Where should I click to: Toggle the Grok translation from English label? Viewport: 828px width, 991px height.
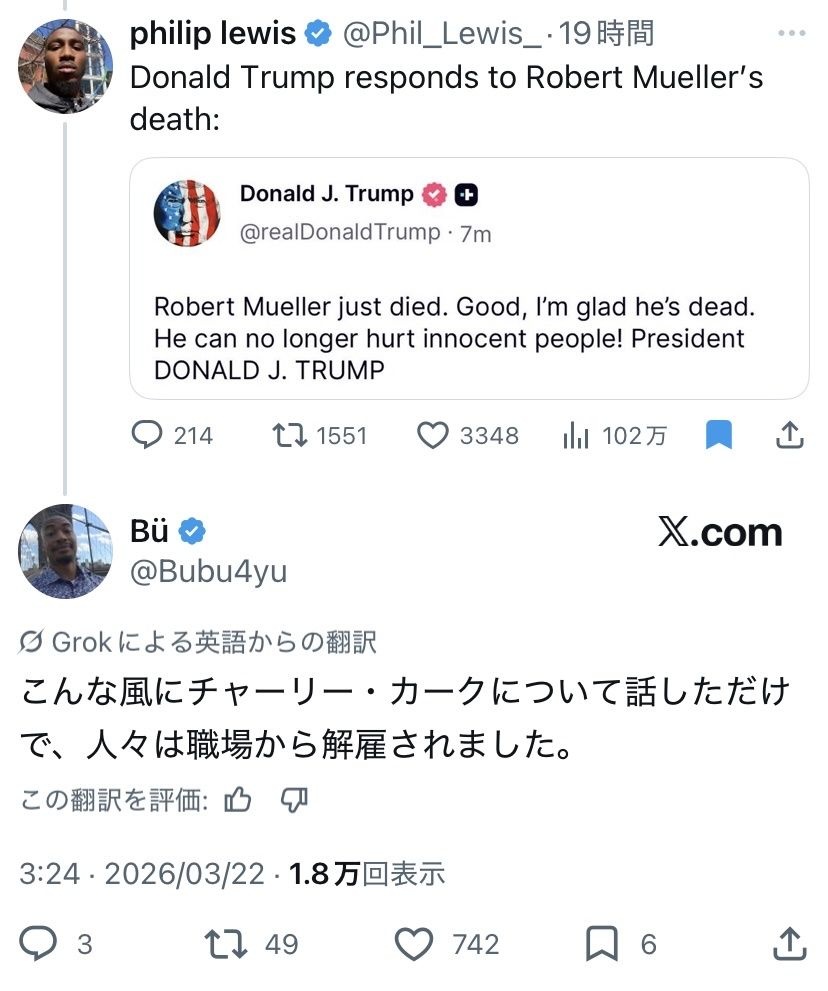click(x=200, y=642)
